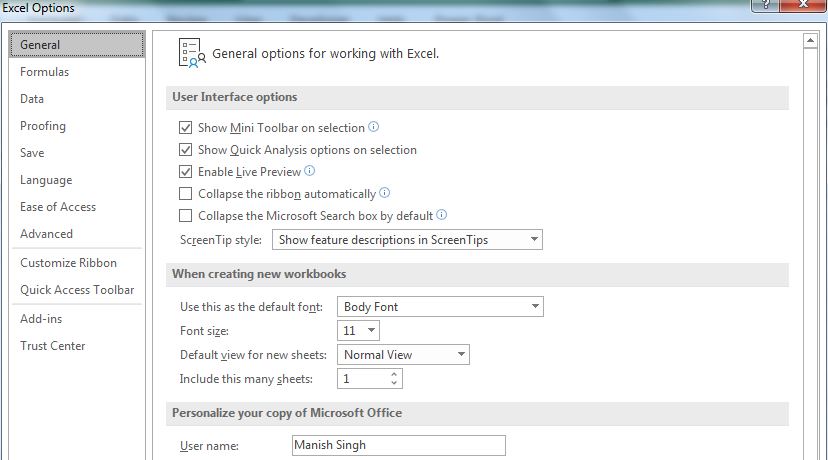Click the User name input field
828x460 pixels.
pyautogui.click(x=399, y=445)
